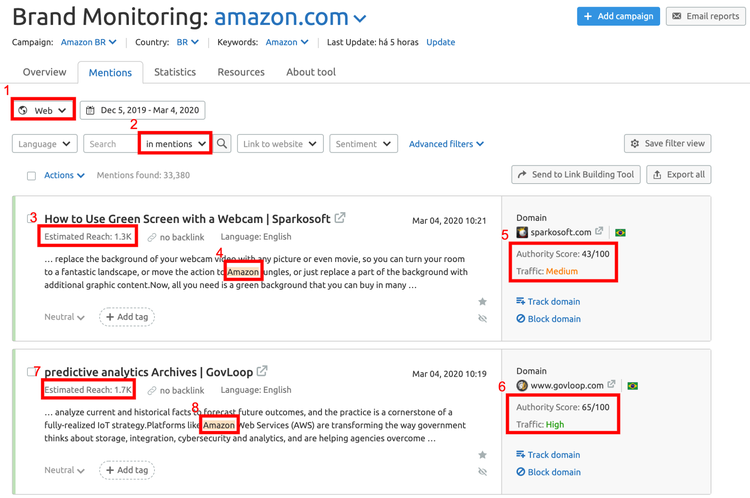Star the GovLoop mention as favorite
This screenshot has width=750, height=498.
point(483,454)
